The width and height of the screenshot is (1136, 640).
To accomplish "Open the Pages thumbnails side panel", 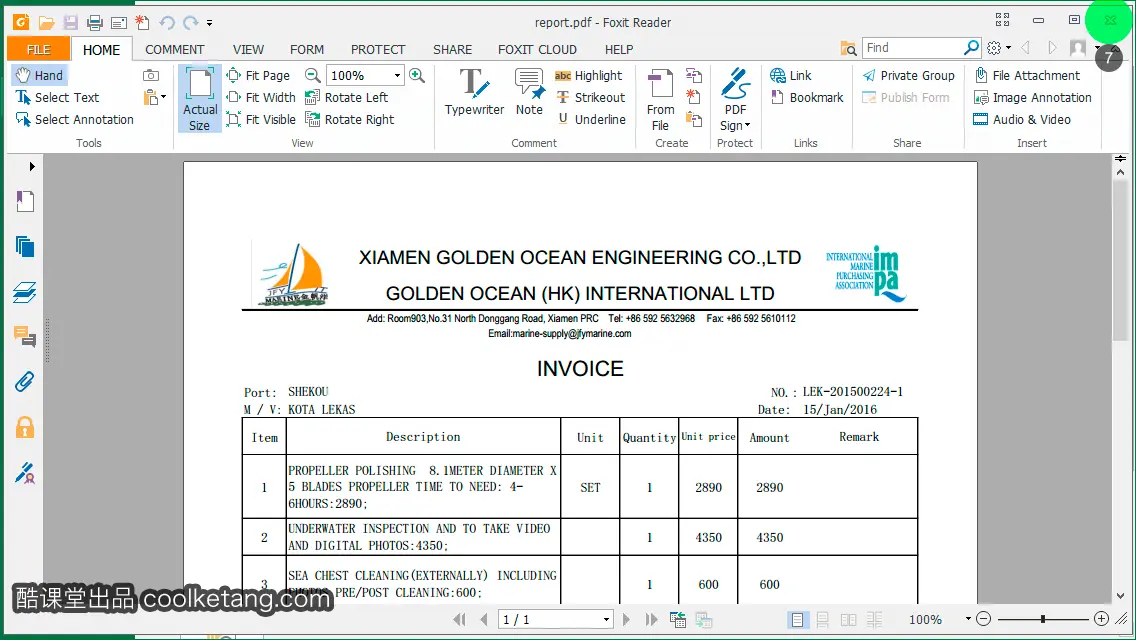I will click(x=25, y=246).
